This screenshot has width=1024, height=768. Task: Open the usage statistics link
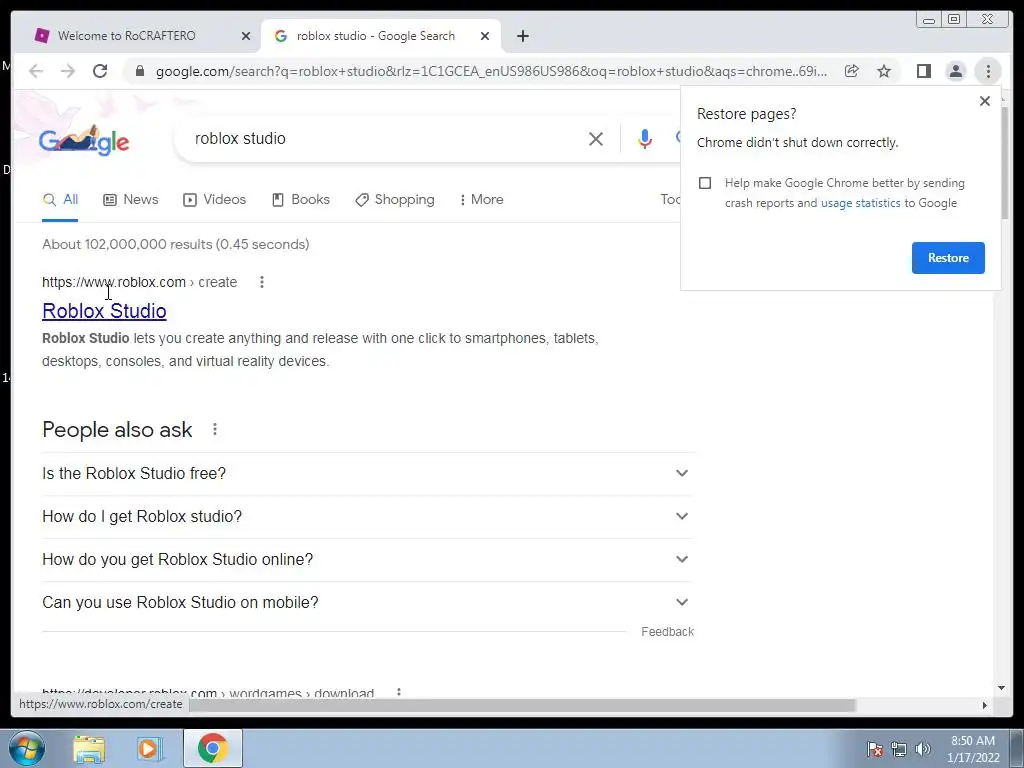click(x=861, y=203)
